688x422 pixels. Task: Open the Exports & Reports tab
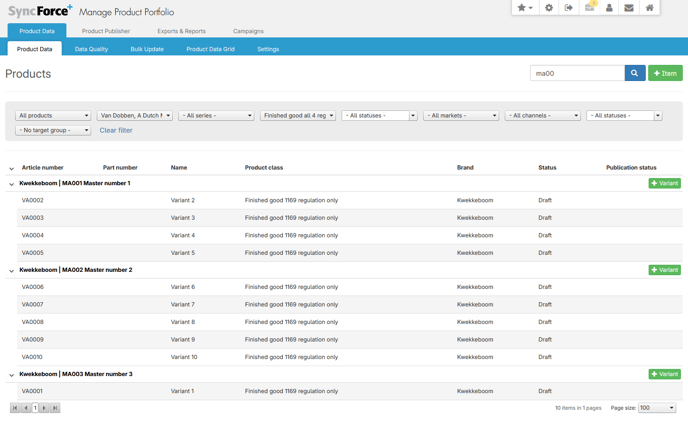point(181,31)
